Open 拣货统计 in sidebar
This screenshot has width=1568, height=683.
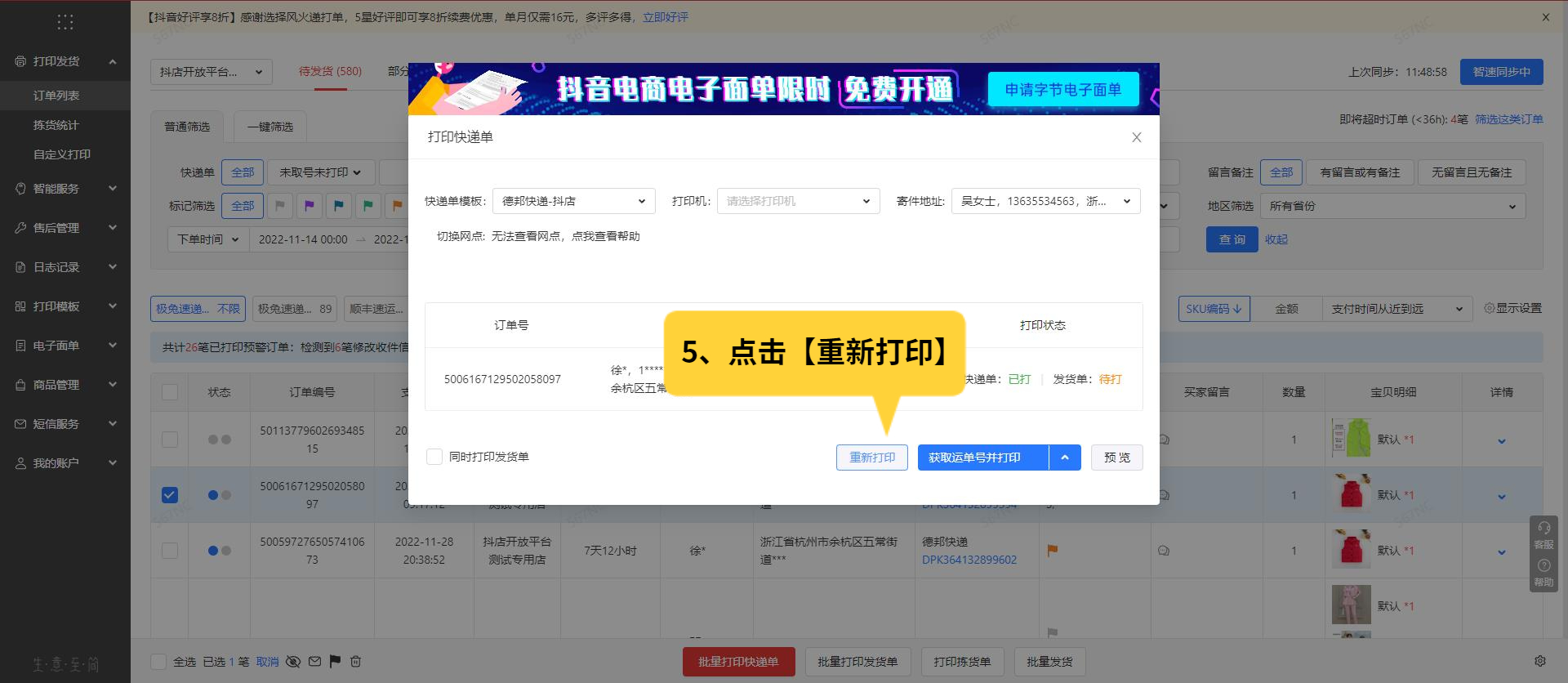[65, 125]
